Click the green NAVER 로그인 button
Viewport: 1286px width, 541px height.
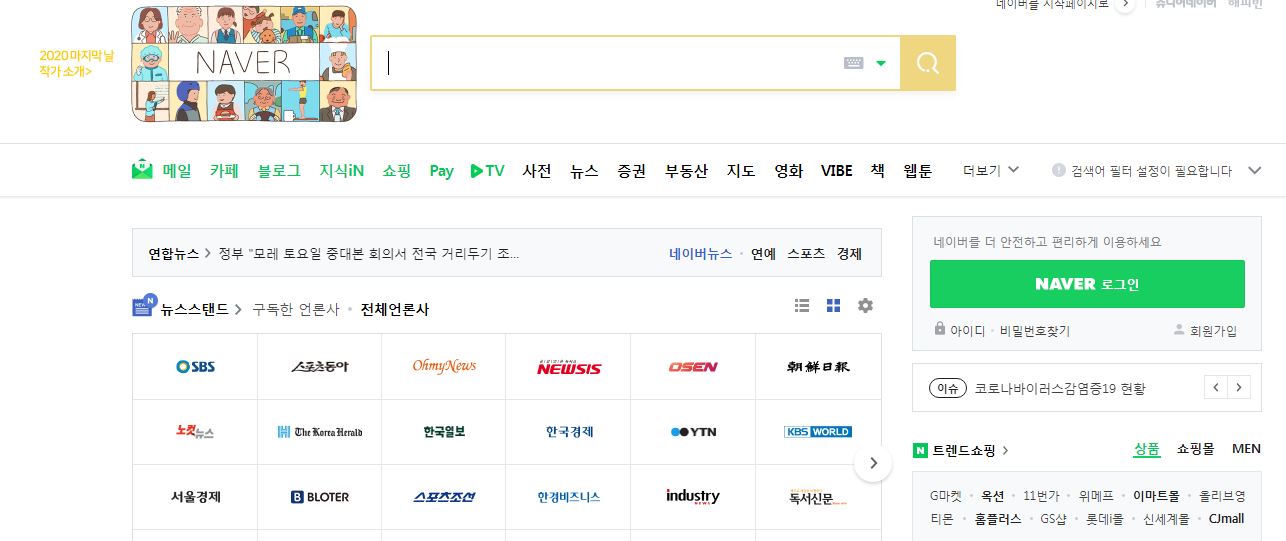tap(1087, 284)
